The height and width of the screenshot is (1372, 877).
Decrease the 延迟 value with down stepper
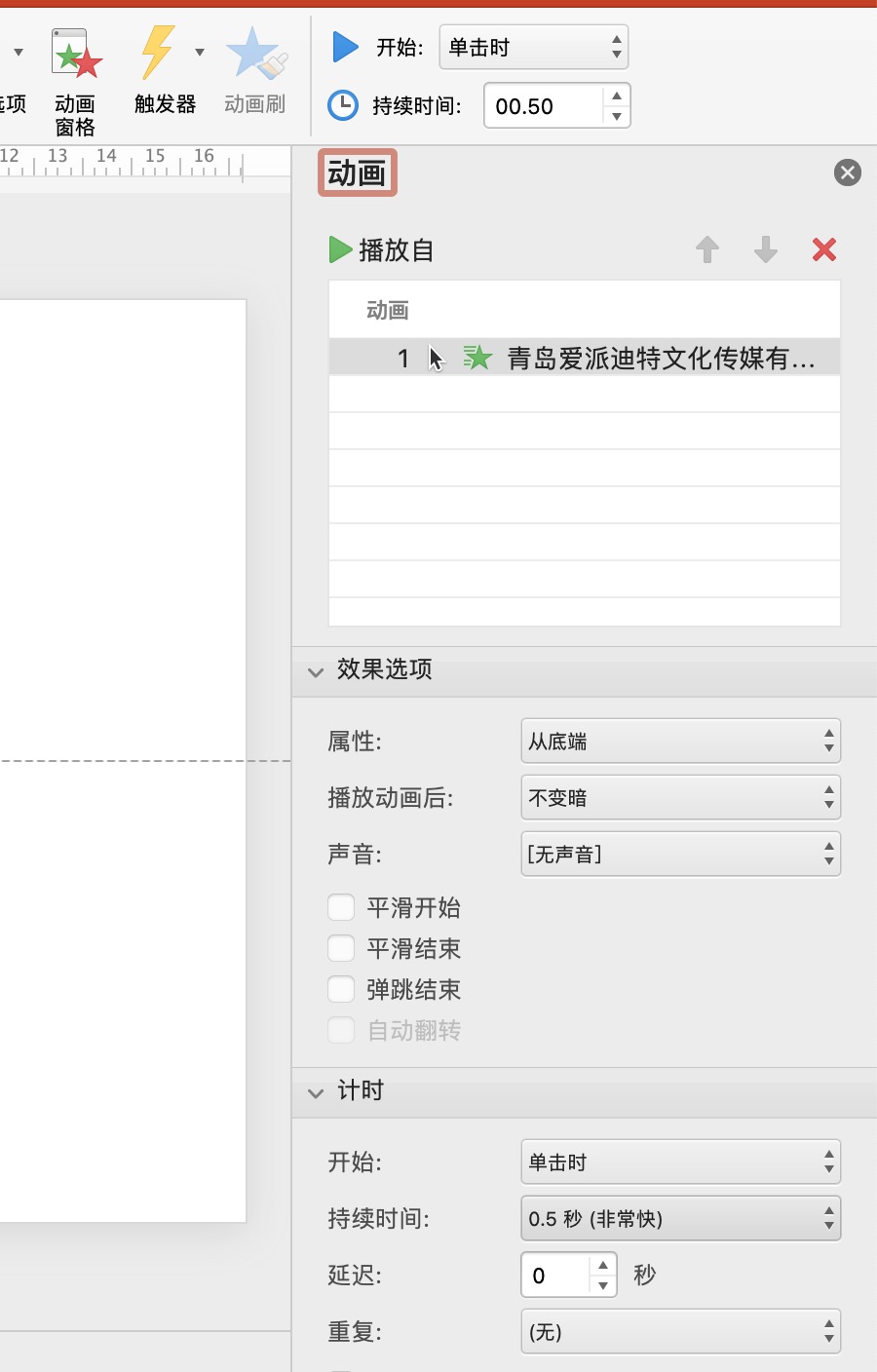[x=603, y=1286]
